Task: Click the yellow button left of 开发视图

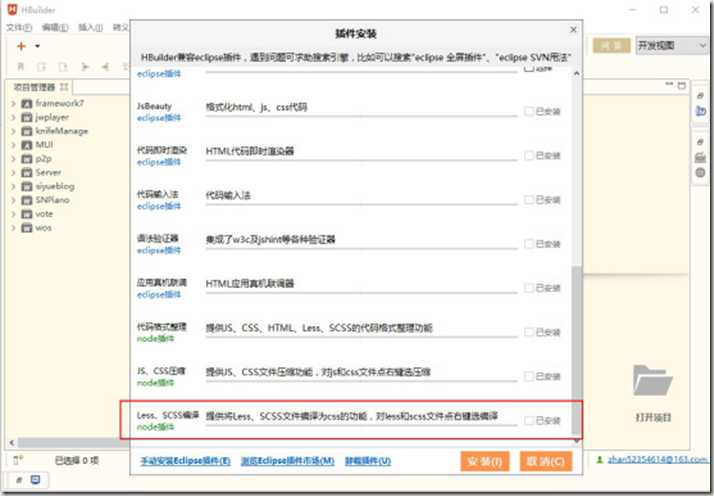Action: point(612,45)
